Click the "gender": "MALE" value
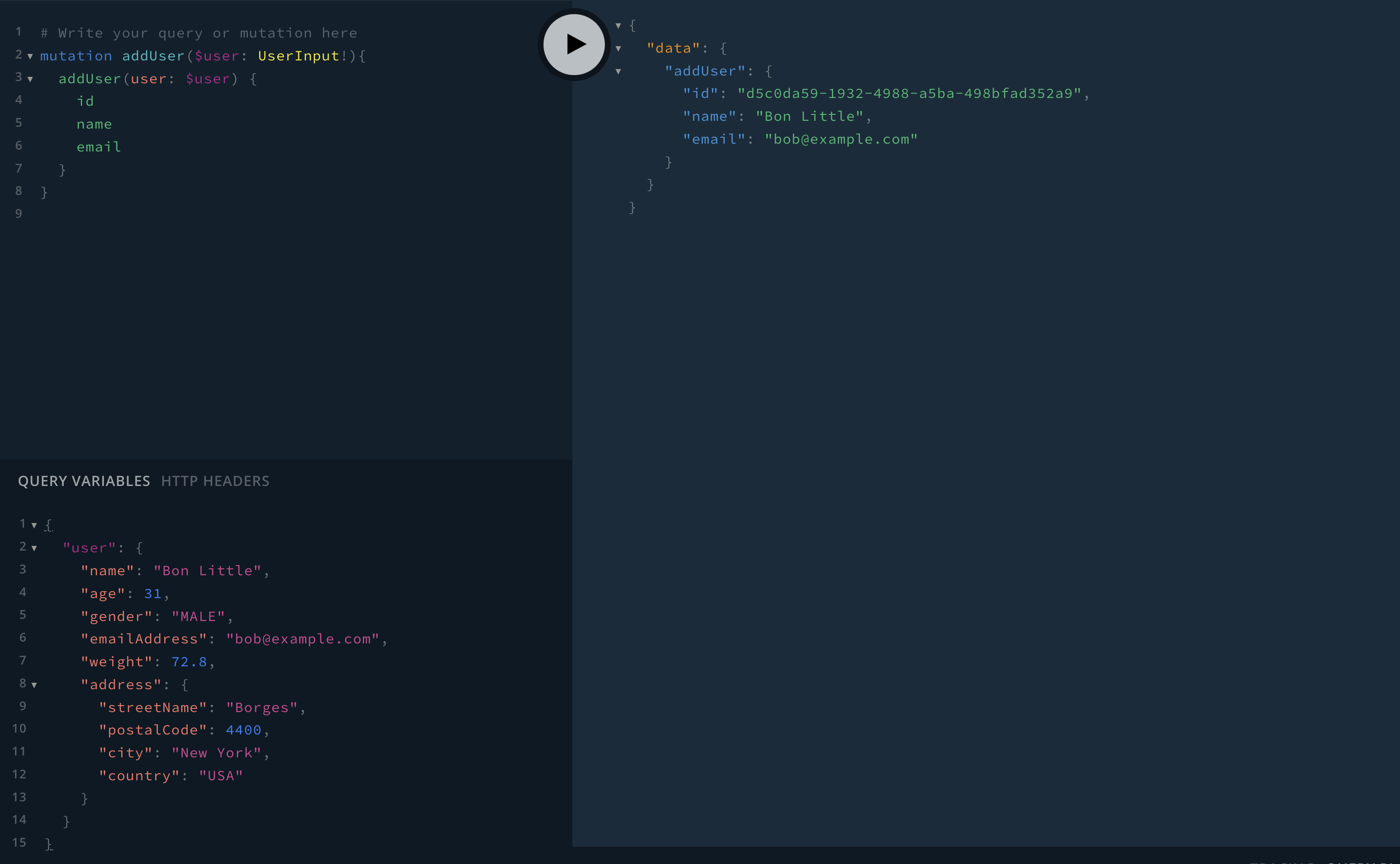 [x=198, y=616]
